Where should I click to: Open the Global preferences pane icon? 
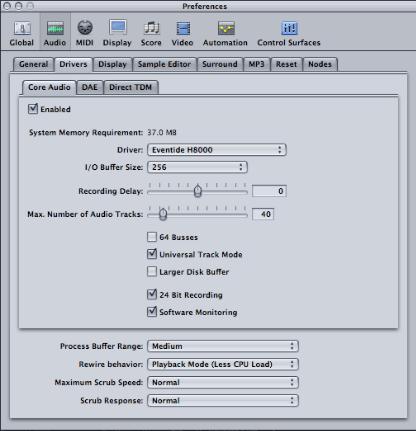click(22, 28)
